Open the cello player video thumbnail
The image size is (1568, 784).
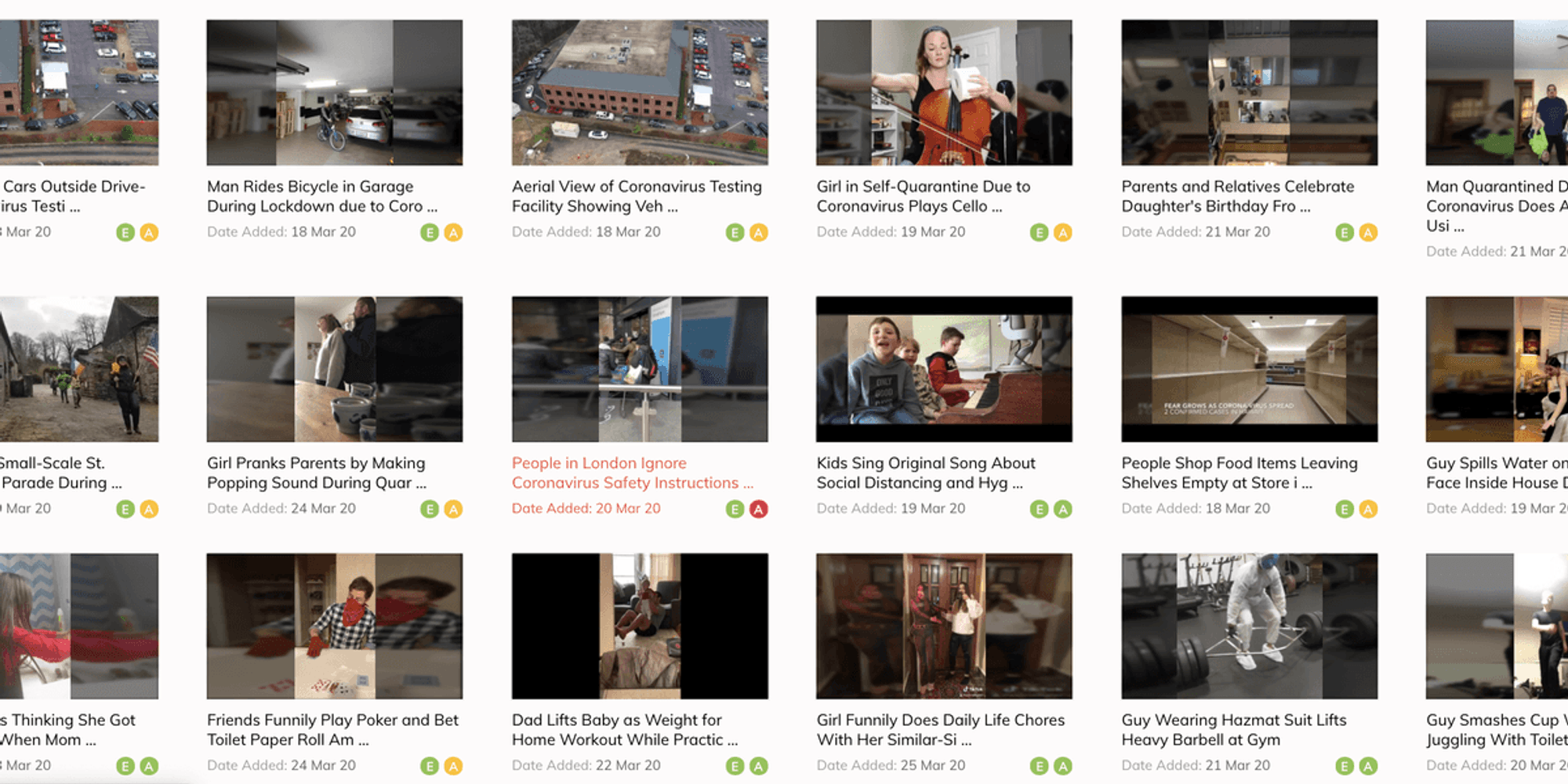[944, 93]
